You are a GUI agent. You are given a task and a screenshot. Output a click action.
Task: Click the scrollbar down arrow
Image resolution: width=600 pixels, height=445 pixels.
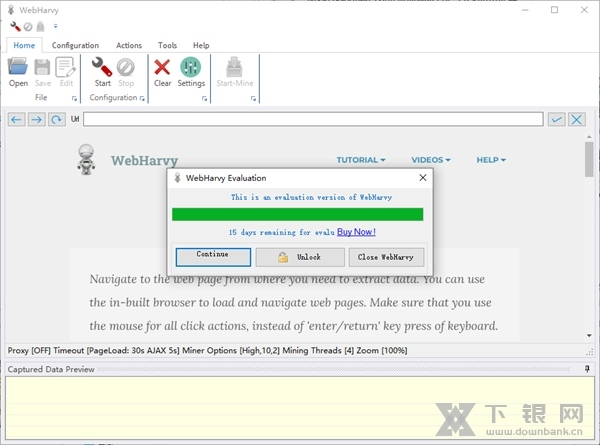(589, 336)
